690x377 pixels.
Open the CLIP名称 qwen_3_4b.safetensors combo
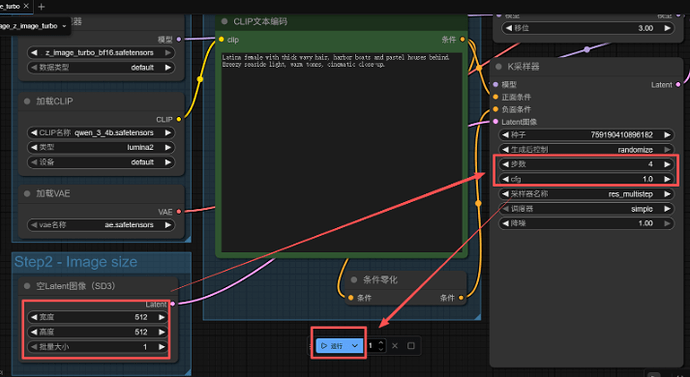point(101,132)
